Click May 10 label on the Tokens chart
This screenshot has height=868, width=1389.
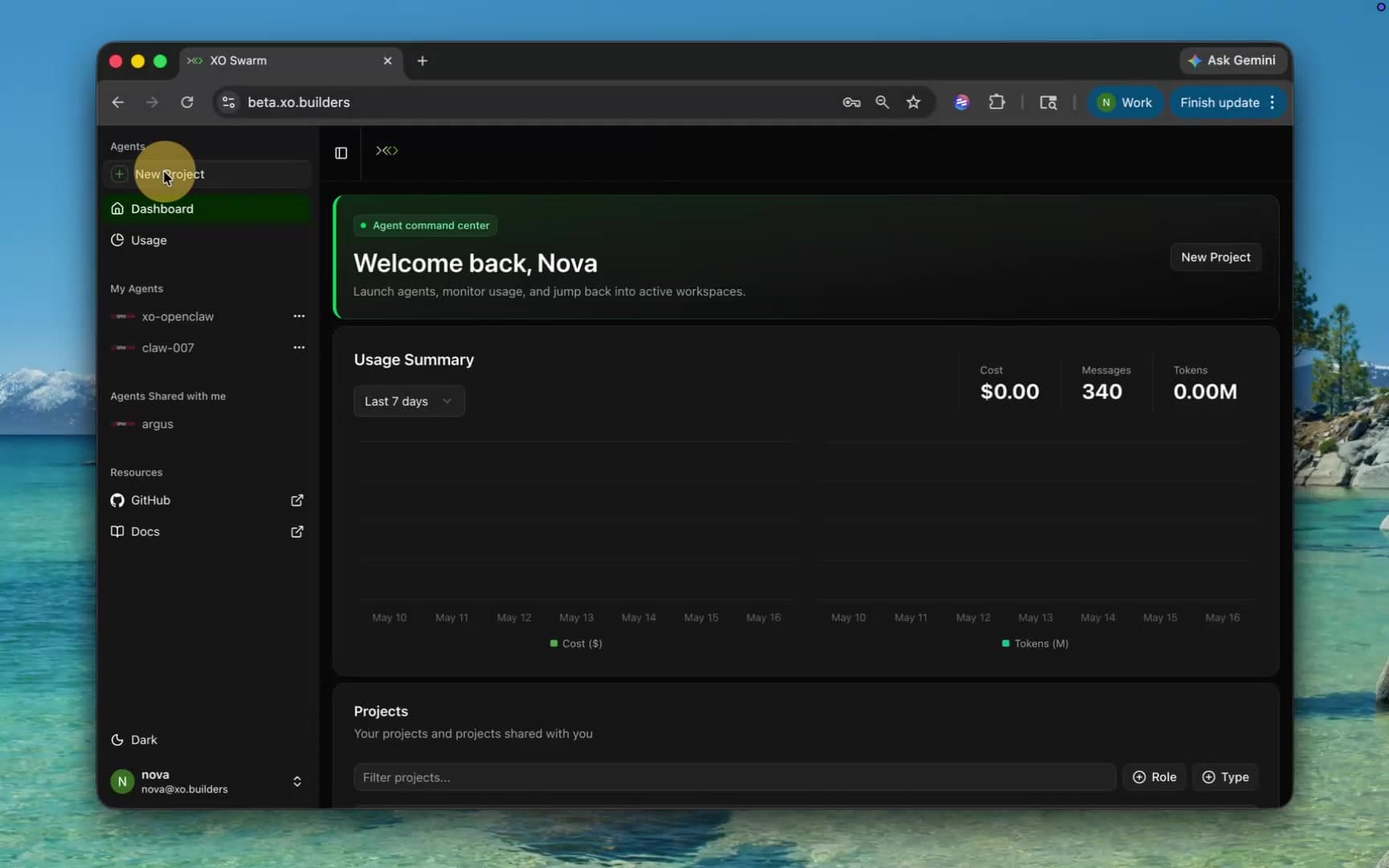849,618
